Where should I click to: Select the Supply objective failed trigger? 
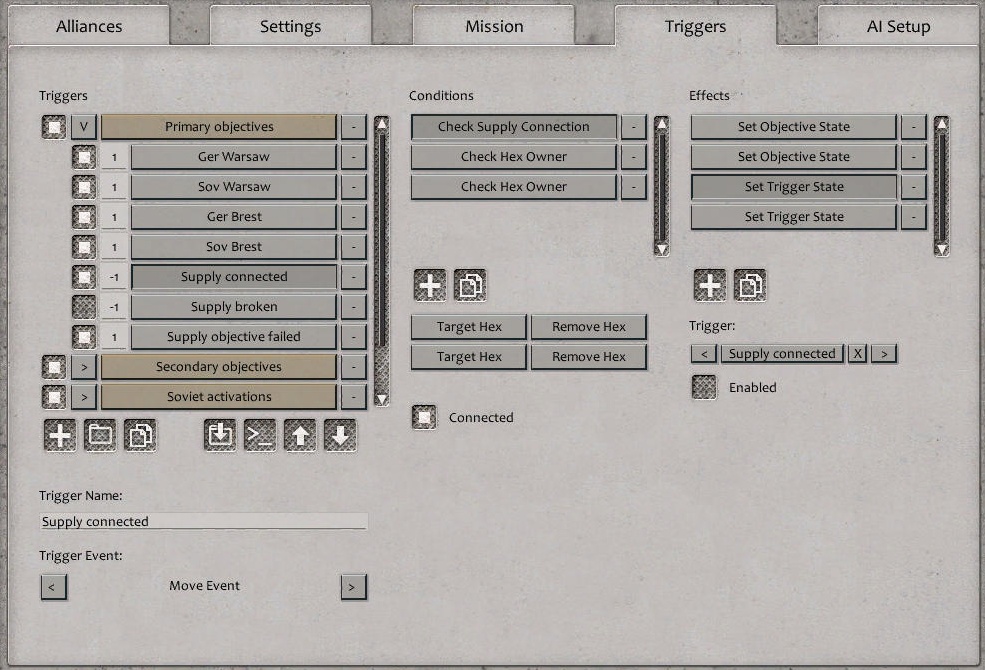click(234, 337)
